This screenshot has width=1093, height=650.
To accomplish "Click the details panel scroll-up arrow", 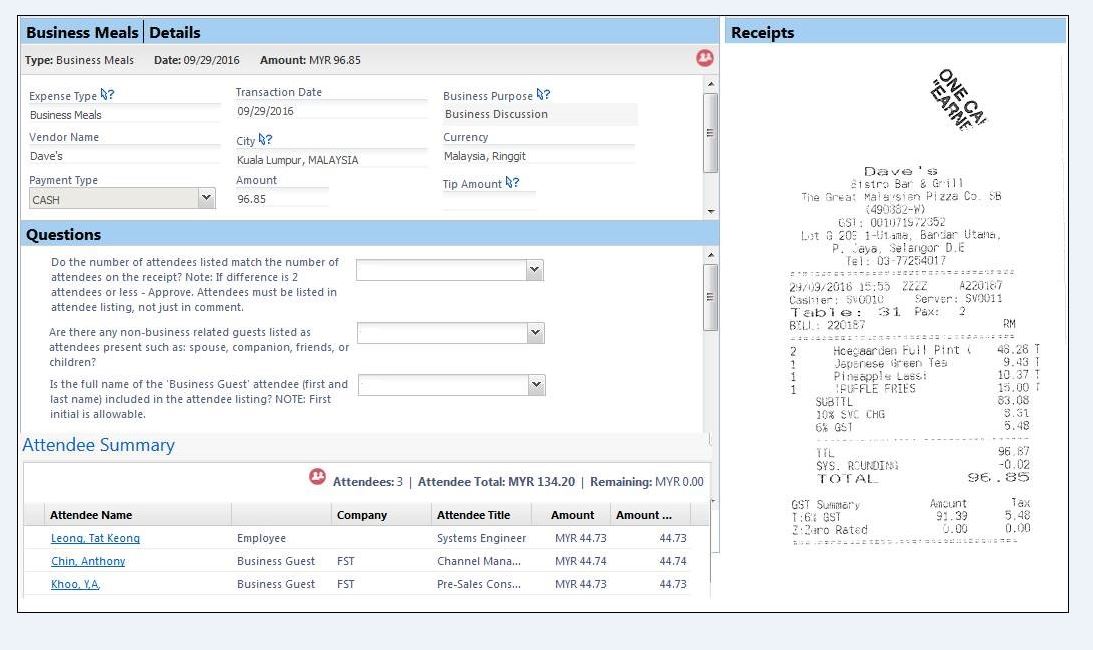I will click(x=711, y=84).
